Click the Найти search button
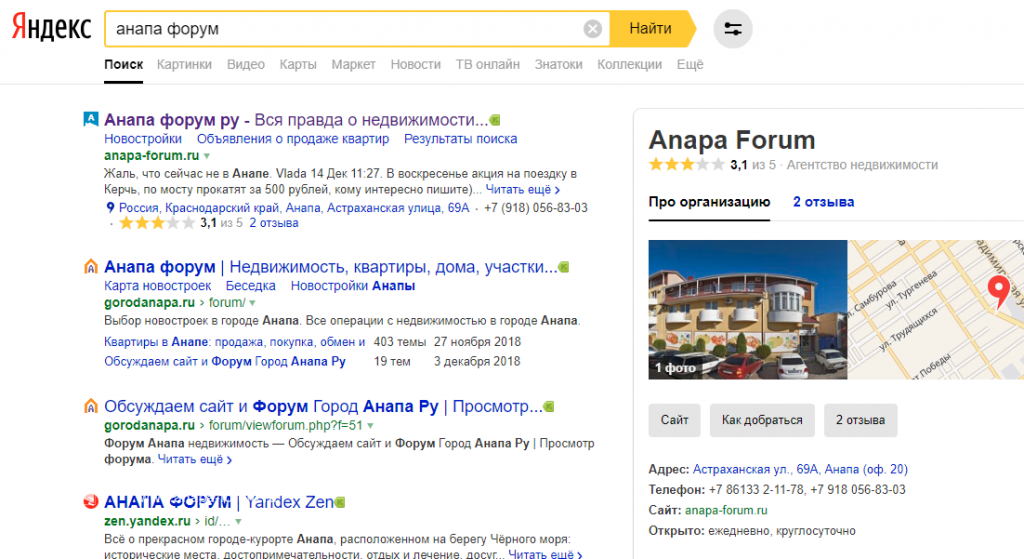 pyautogui.click(x=650, y=29)
